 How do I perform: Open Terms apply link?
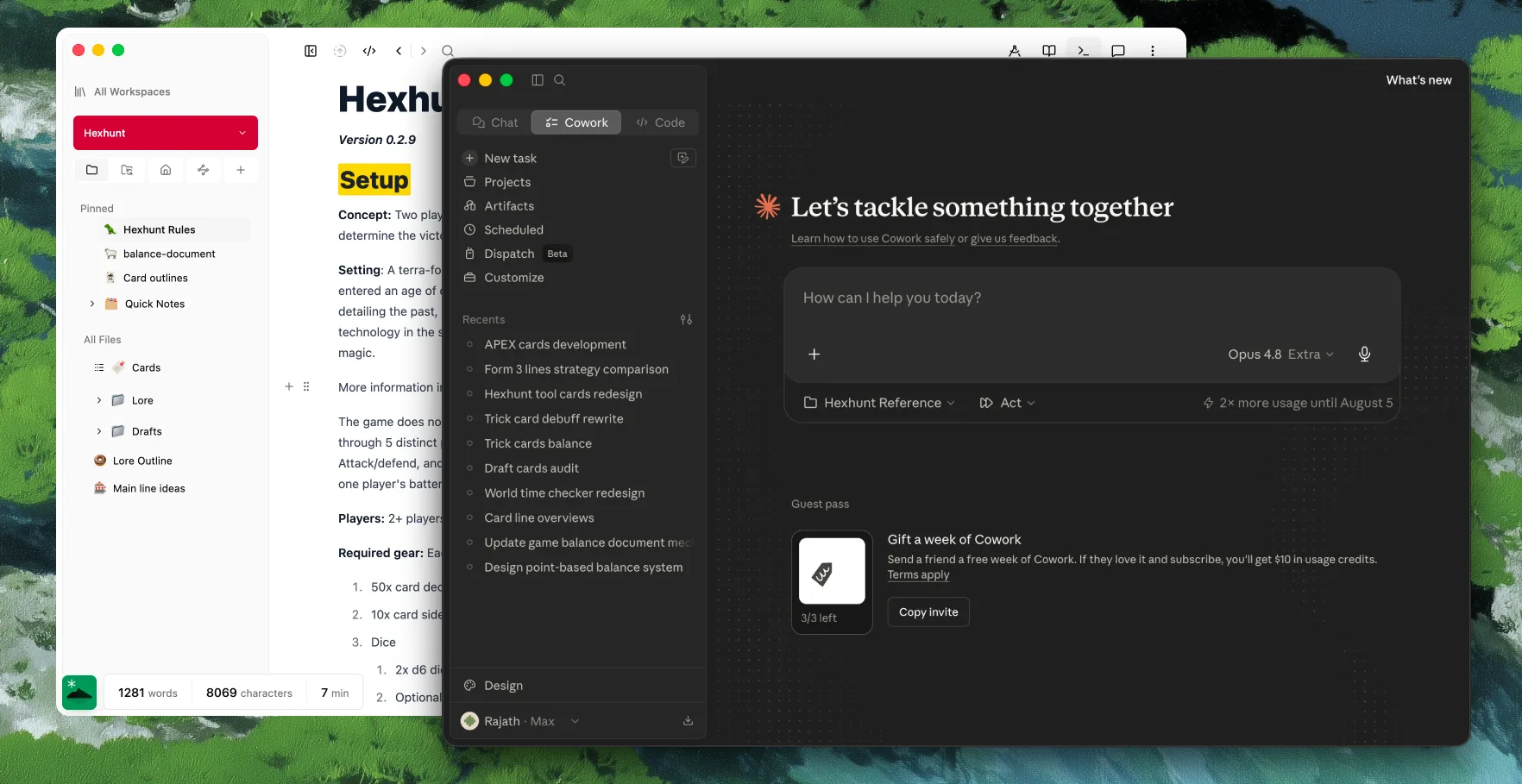pos(918,575)
